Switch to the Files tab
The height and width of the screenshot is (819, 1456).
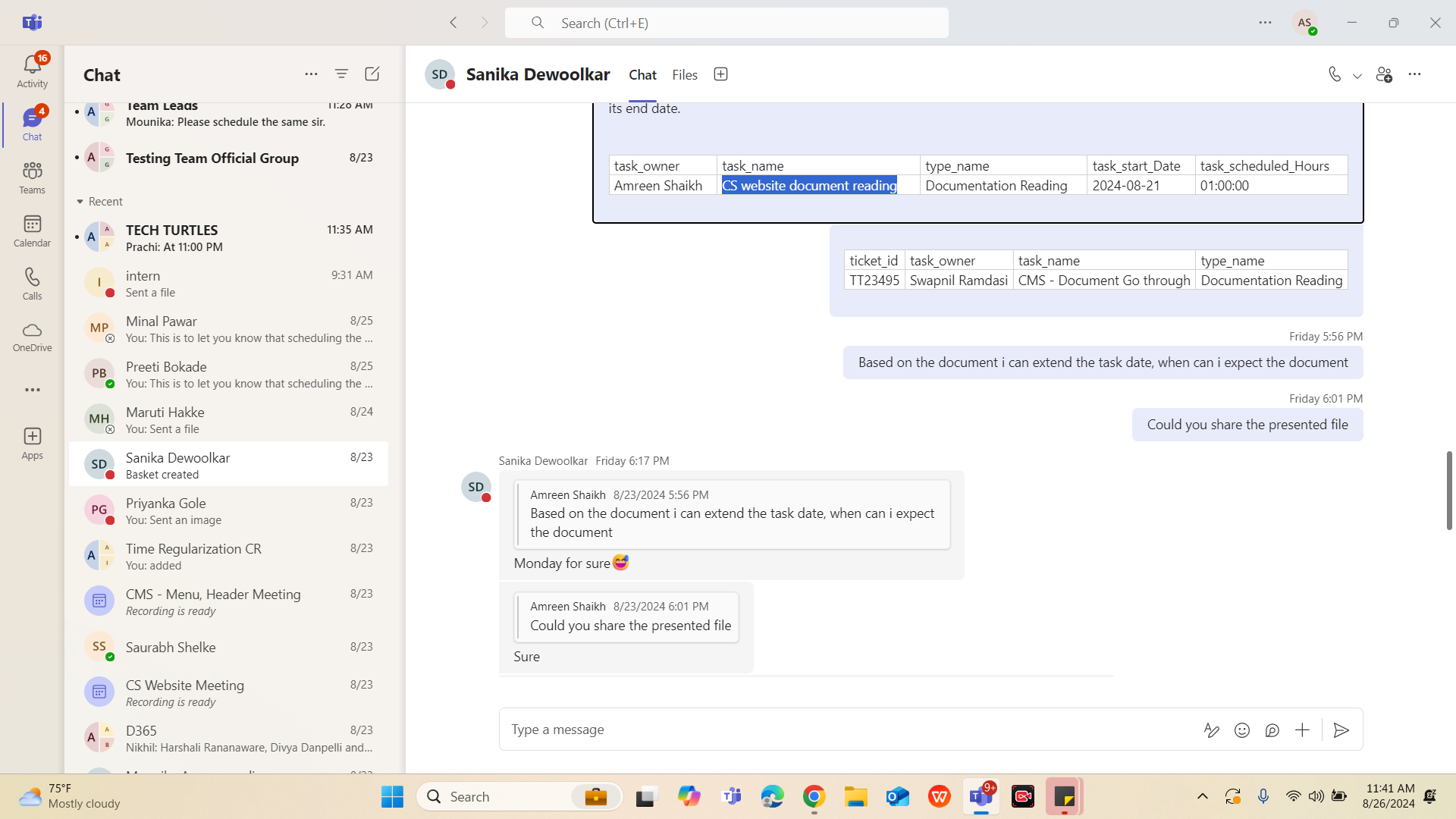[685, 74]
